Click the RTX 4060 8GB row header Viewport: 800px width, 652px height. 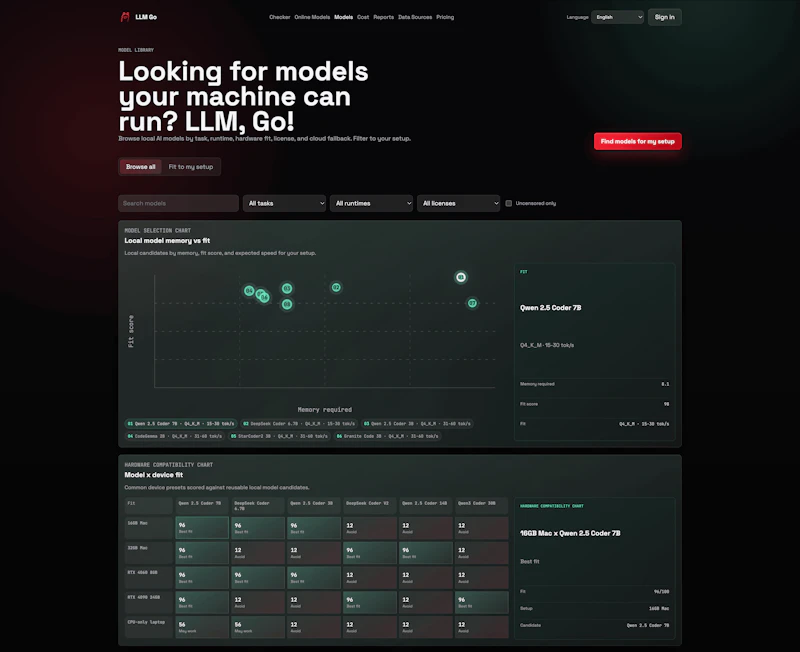pyautogui.click(x=148, y=577)
